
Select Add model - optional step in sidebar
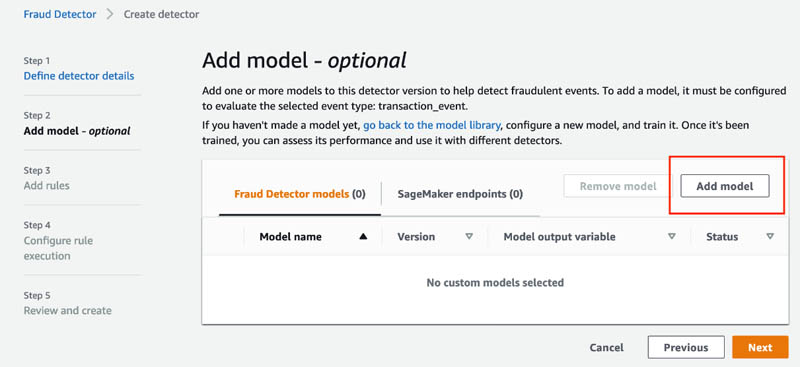point(77,131)
